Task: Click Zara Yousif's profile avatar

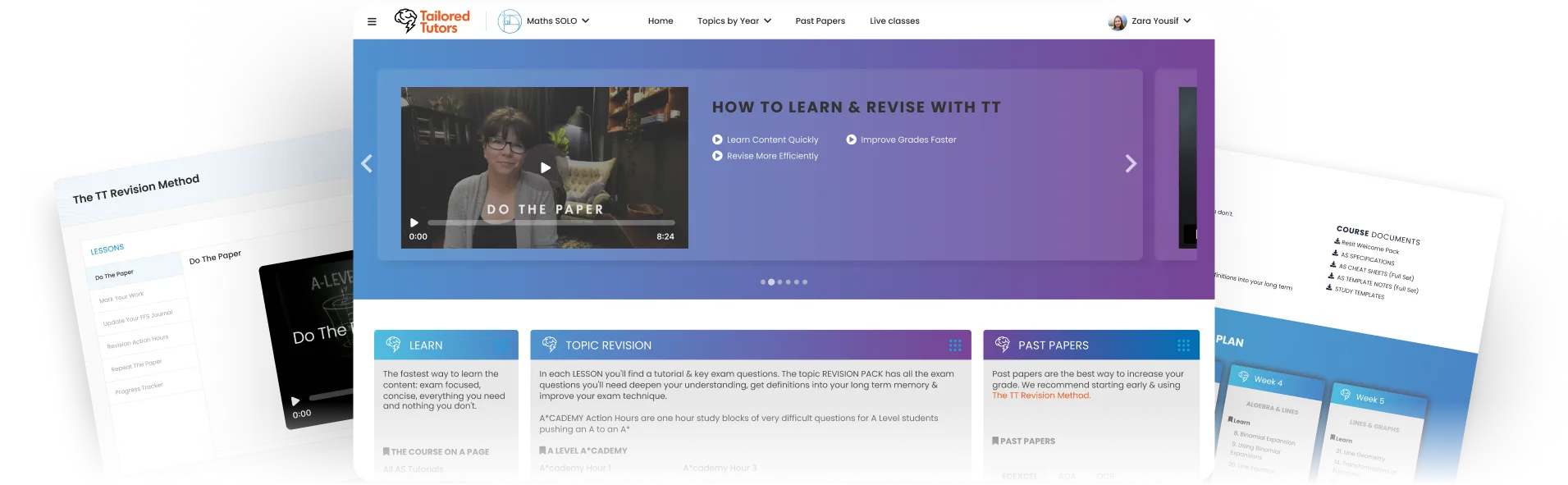Action: coord(1117,22)
